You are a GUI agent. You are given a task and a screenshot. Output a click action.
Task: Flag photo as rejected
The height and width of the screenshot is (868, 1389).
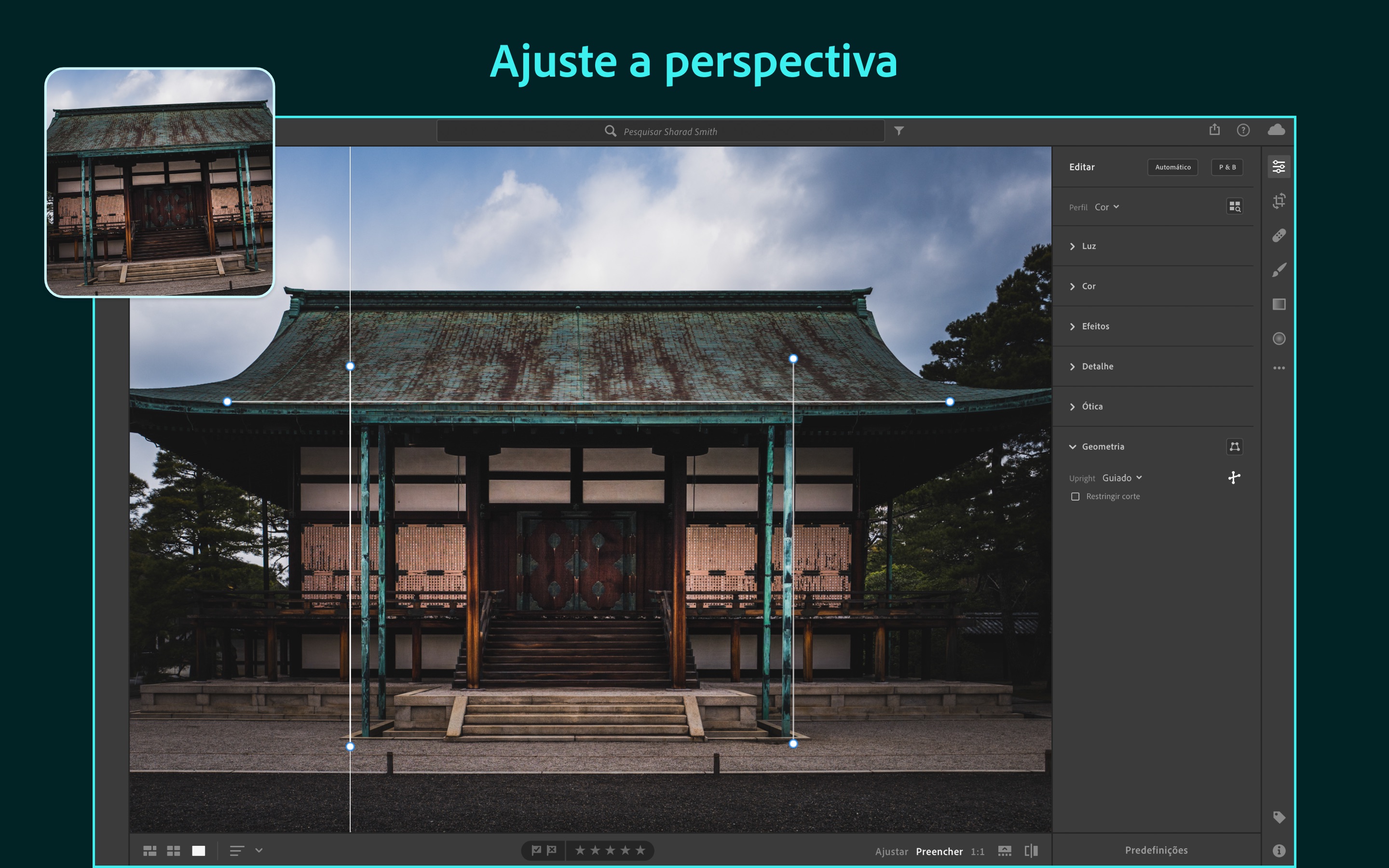[x=552, y=850]
